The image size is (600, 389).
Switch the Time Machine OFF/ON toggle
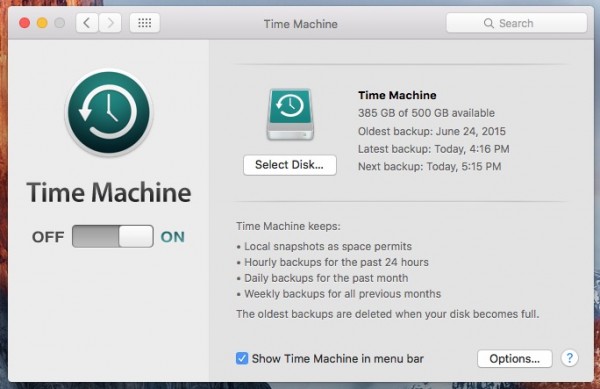point(113,236)
